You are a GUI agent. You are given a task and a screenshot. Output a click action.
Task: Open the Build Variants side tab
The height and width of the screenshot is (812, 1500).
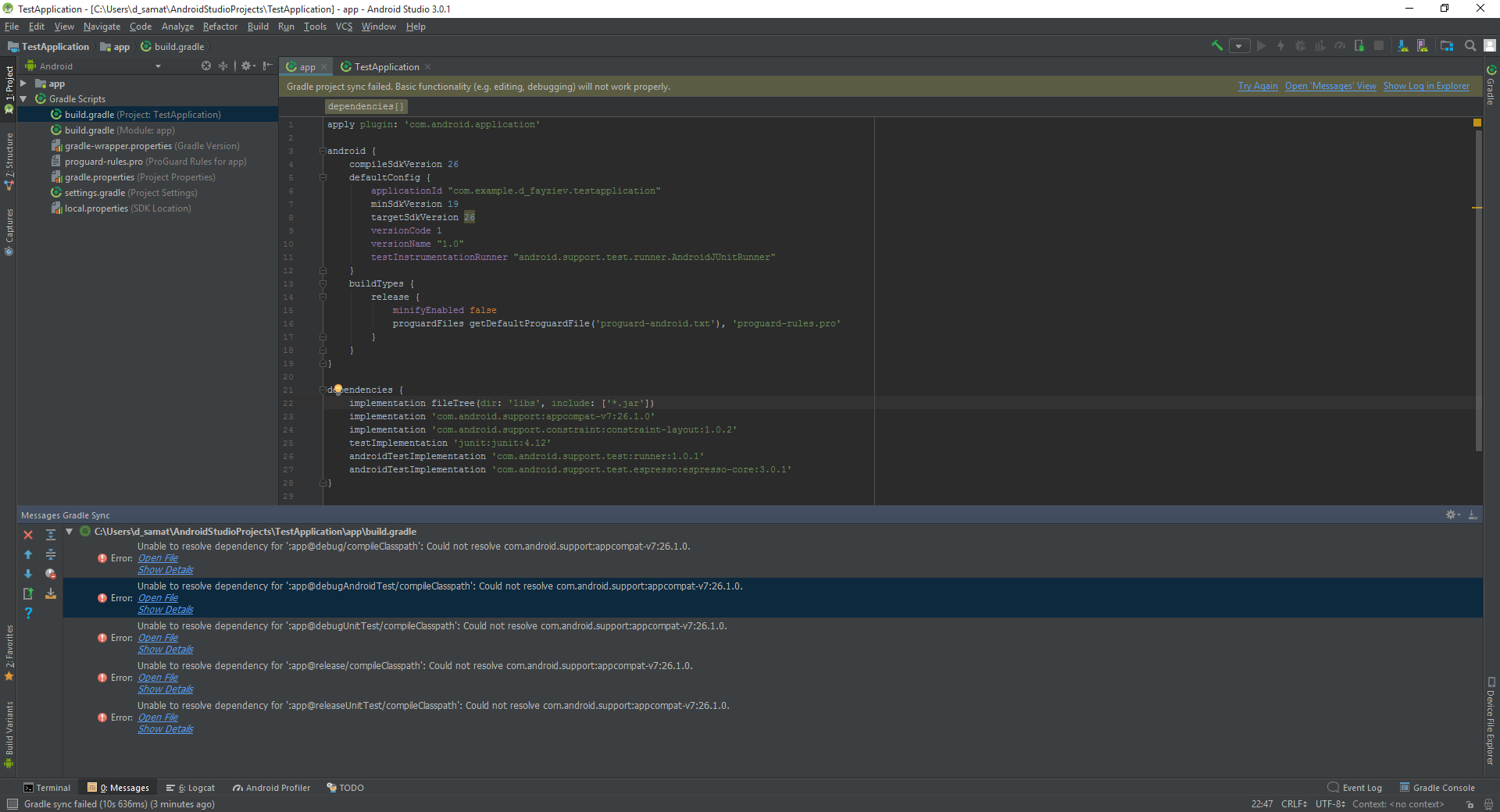point(9,735)
